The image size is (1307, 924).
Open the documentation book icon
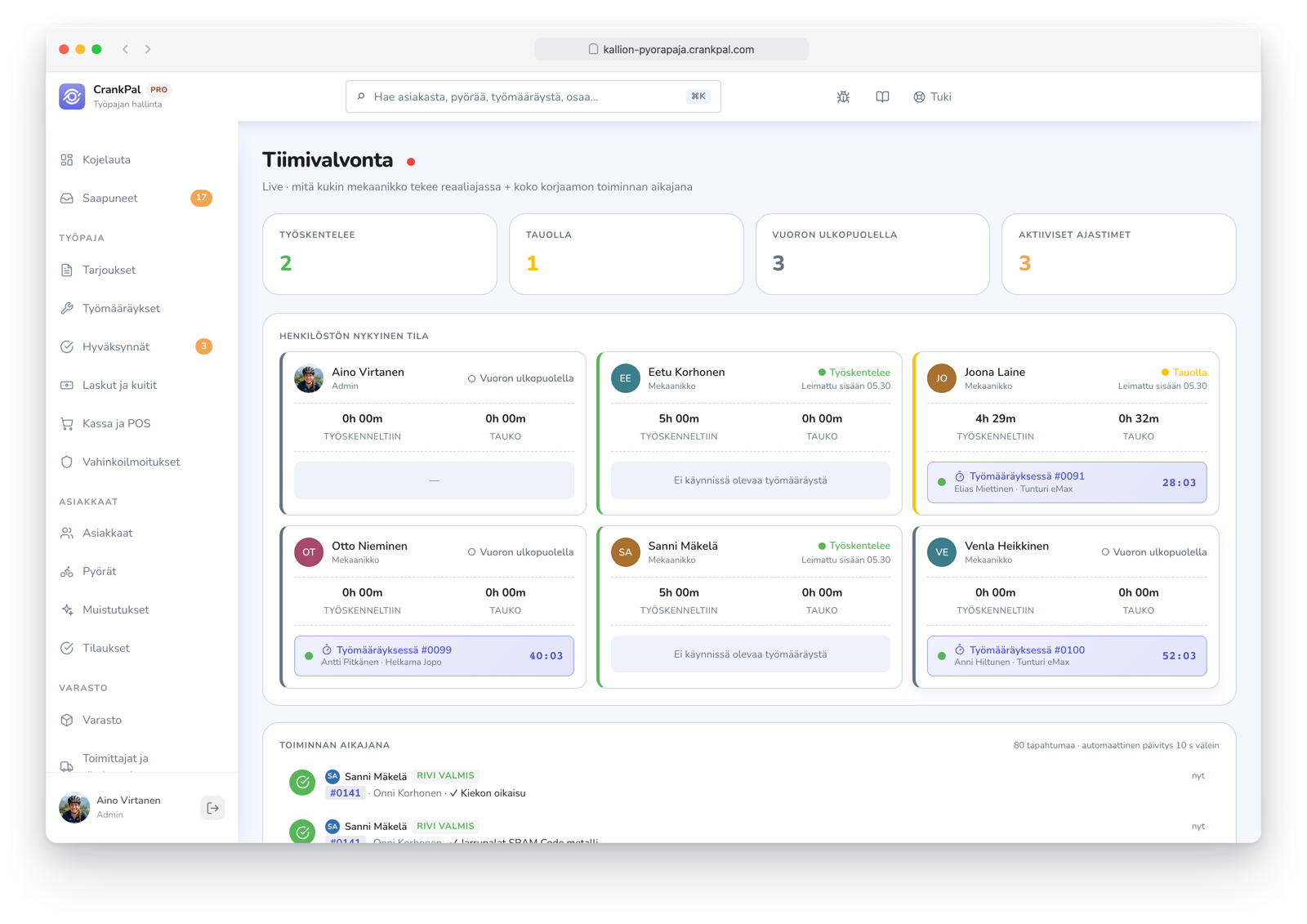(x=882, y=97)
